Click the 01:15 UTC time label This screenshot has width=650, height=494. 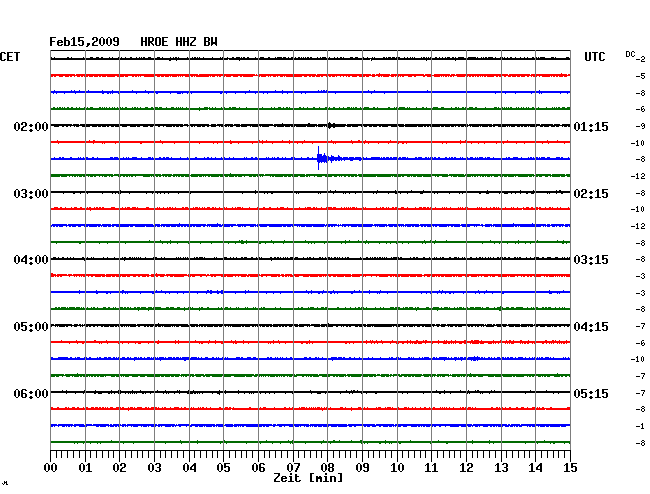point(591,126)
